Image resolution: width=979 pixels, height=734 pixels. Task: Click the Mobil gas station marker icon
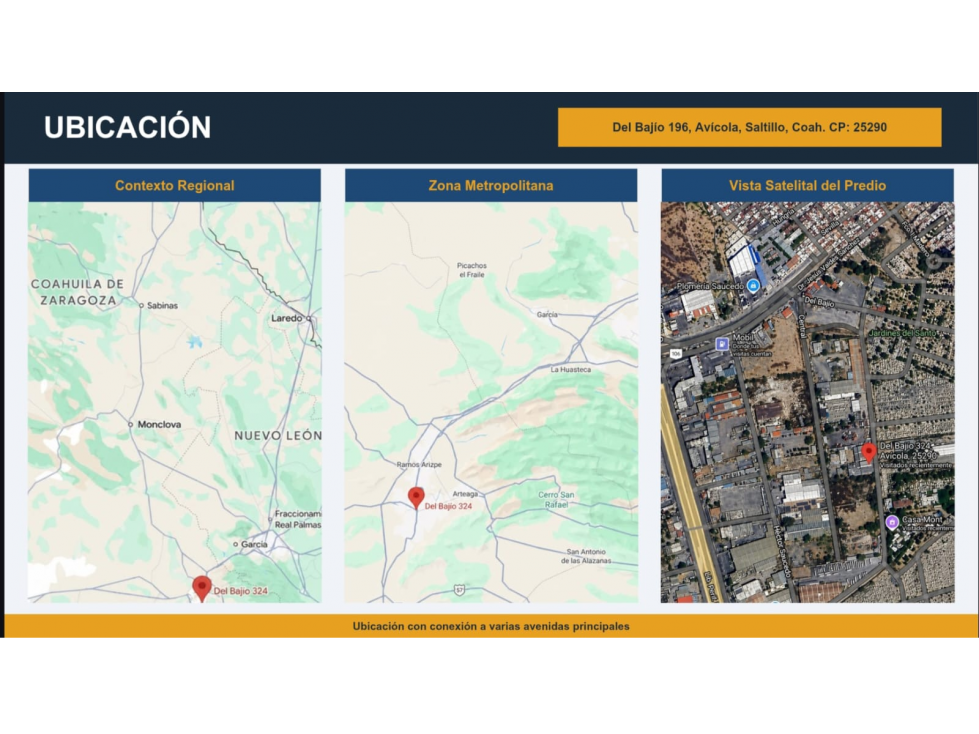click(722, 344)
